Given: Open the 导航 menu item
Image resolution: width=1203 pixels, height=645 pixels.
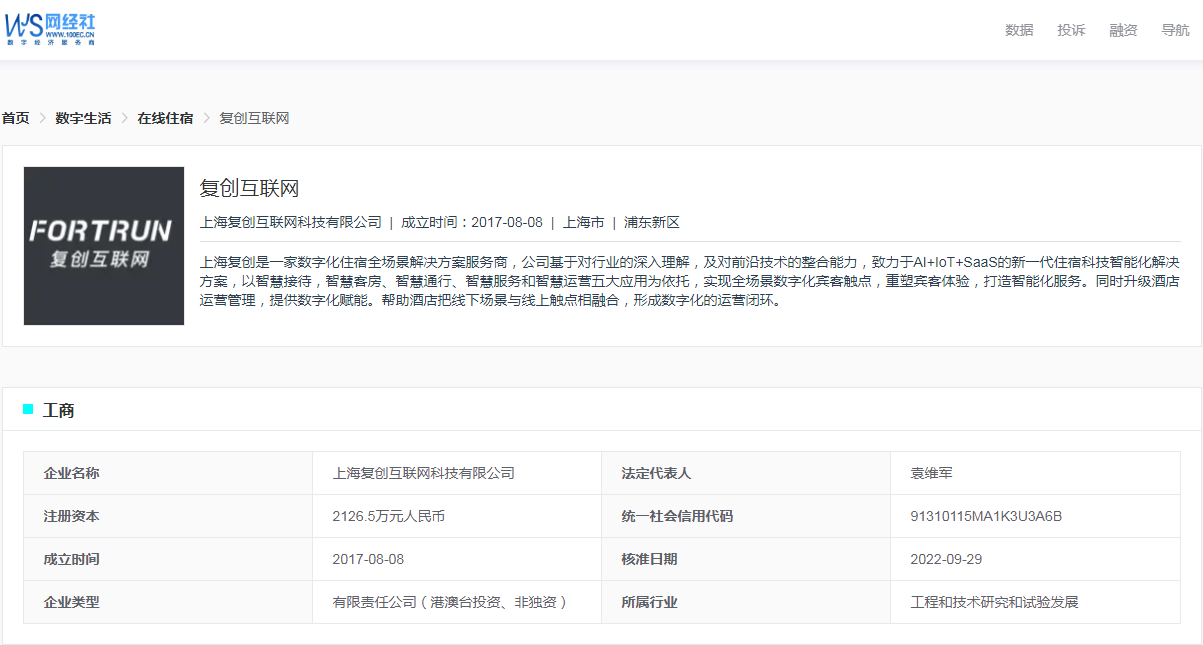Looking at the screenshot, I should (x=1175, y=30).
